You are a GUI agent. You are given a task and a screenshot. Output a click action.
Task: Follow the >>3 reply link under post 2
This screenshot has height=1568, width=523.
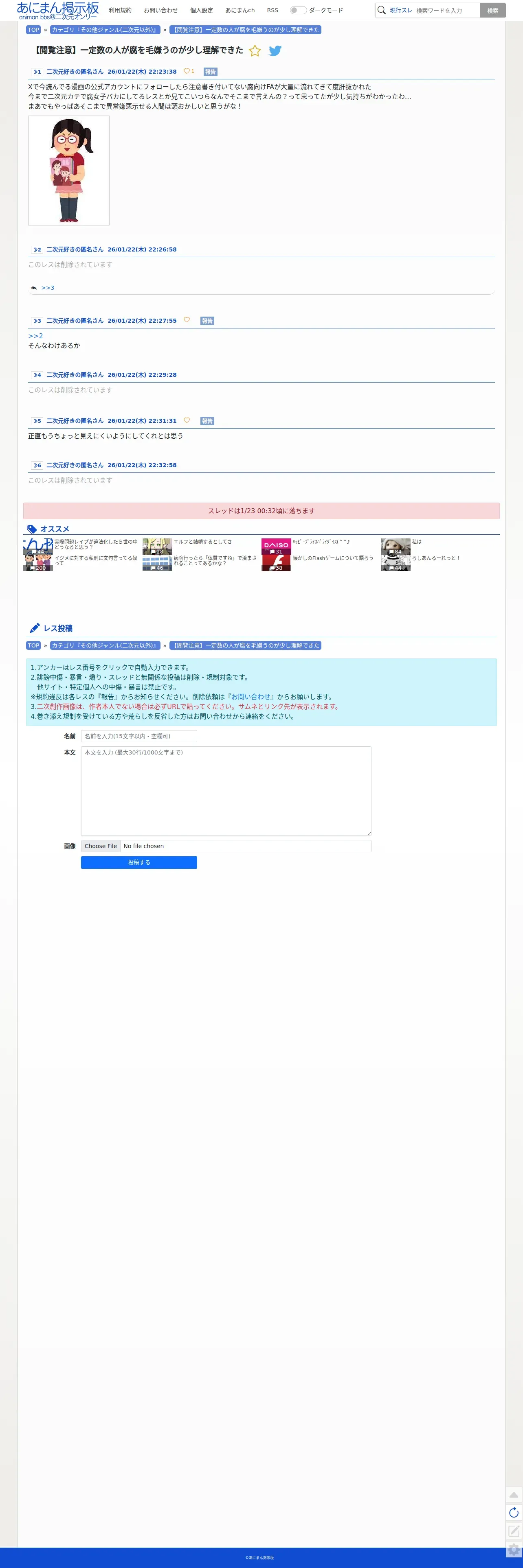(x=48, y=288)
